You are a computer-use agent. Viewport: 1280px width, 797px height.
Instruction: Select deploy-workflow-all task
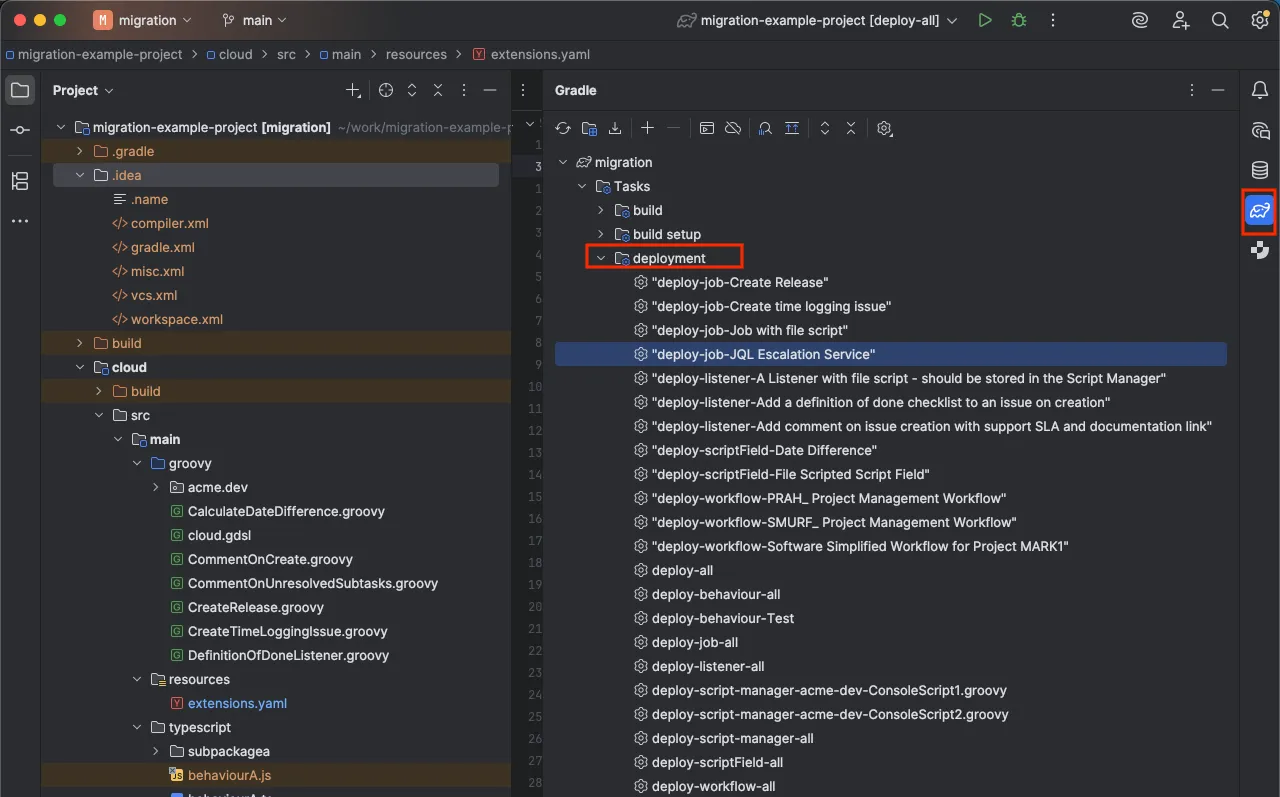click(x=713, y=786)
